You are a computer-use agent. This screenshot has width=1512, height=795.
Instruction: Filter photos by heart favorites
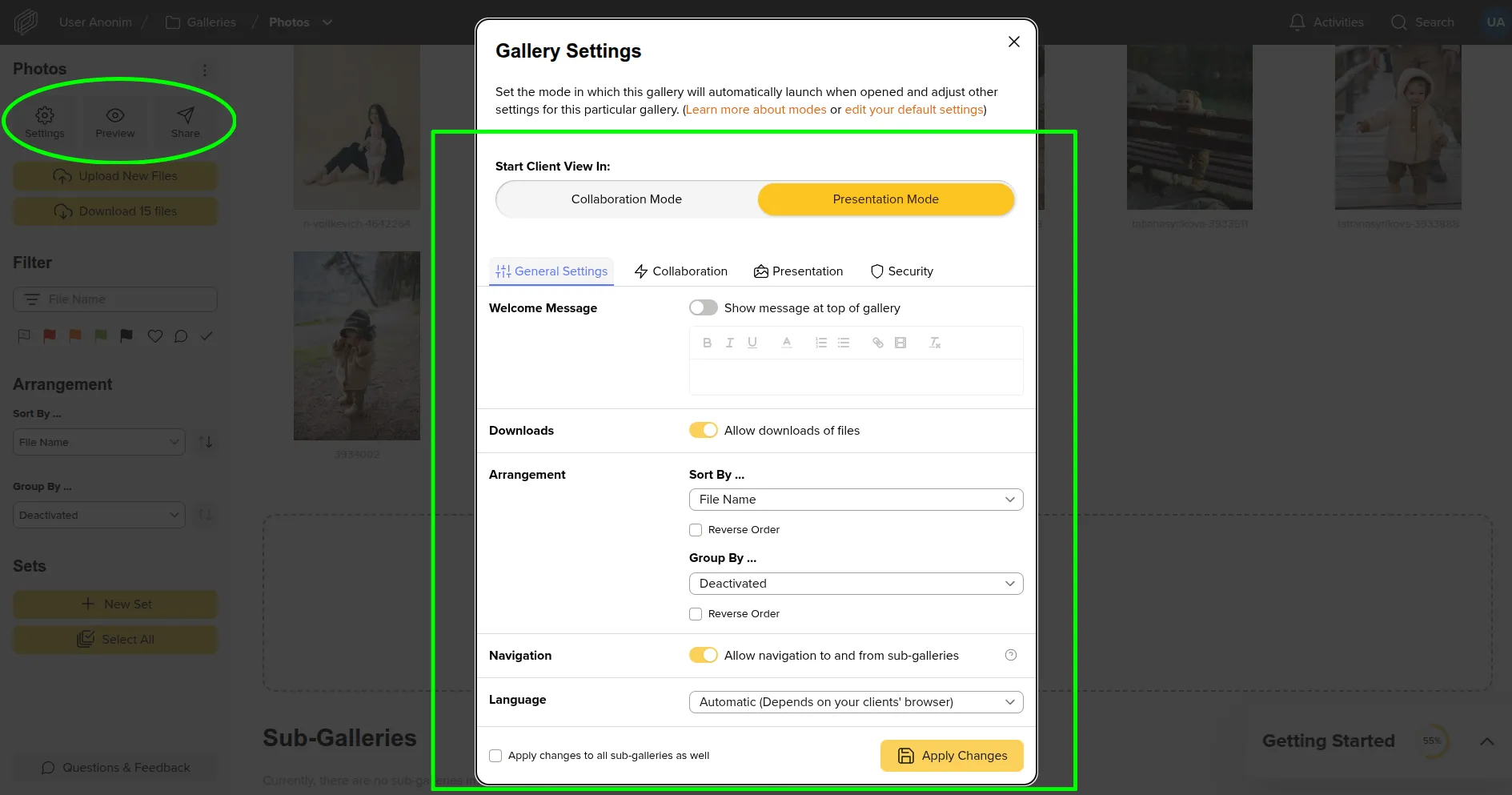click(154, 336)
